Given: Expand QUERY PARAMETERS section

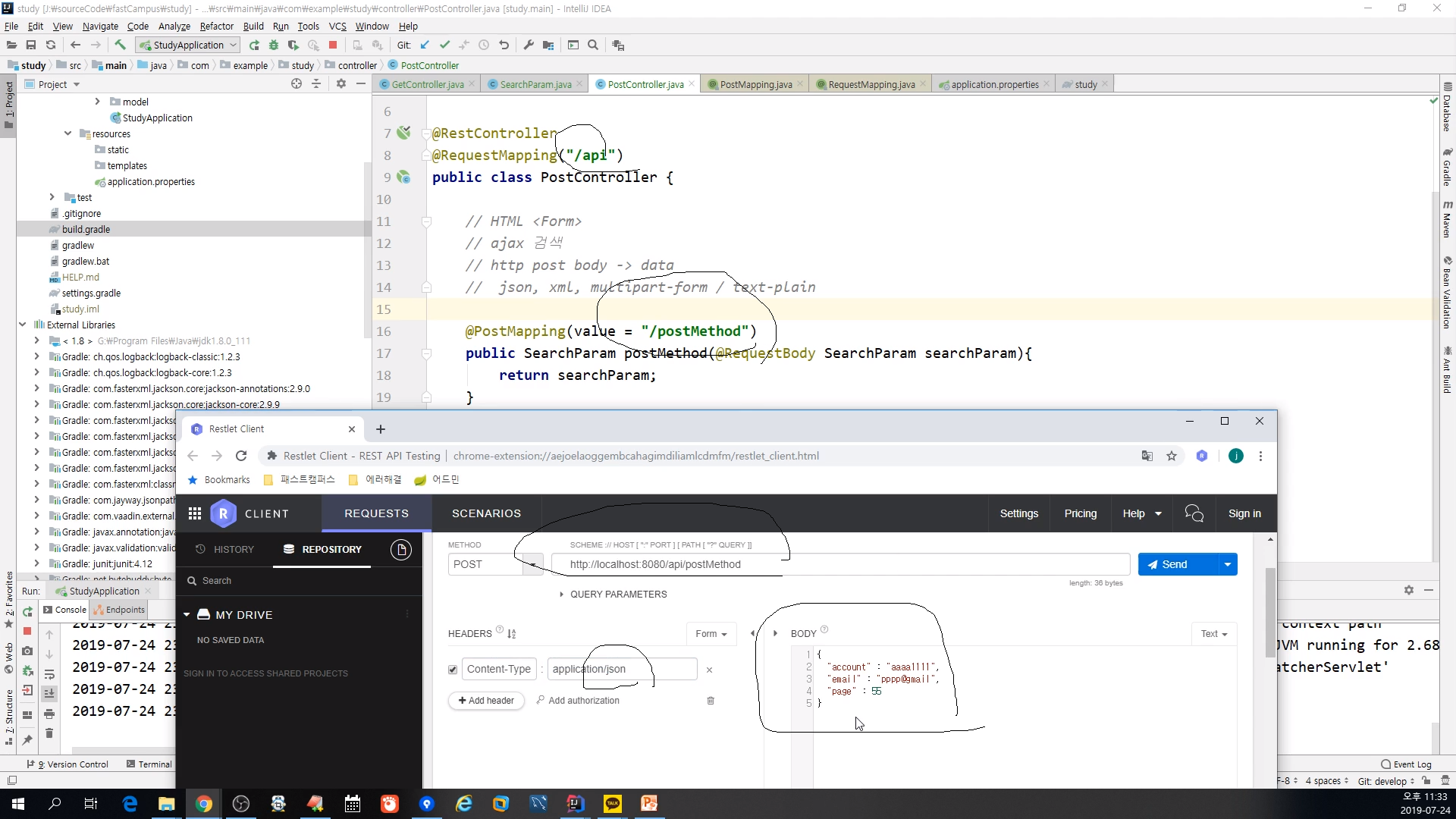Looking at the screenshot, I should click(x=561, y=595).
